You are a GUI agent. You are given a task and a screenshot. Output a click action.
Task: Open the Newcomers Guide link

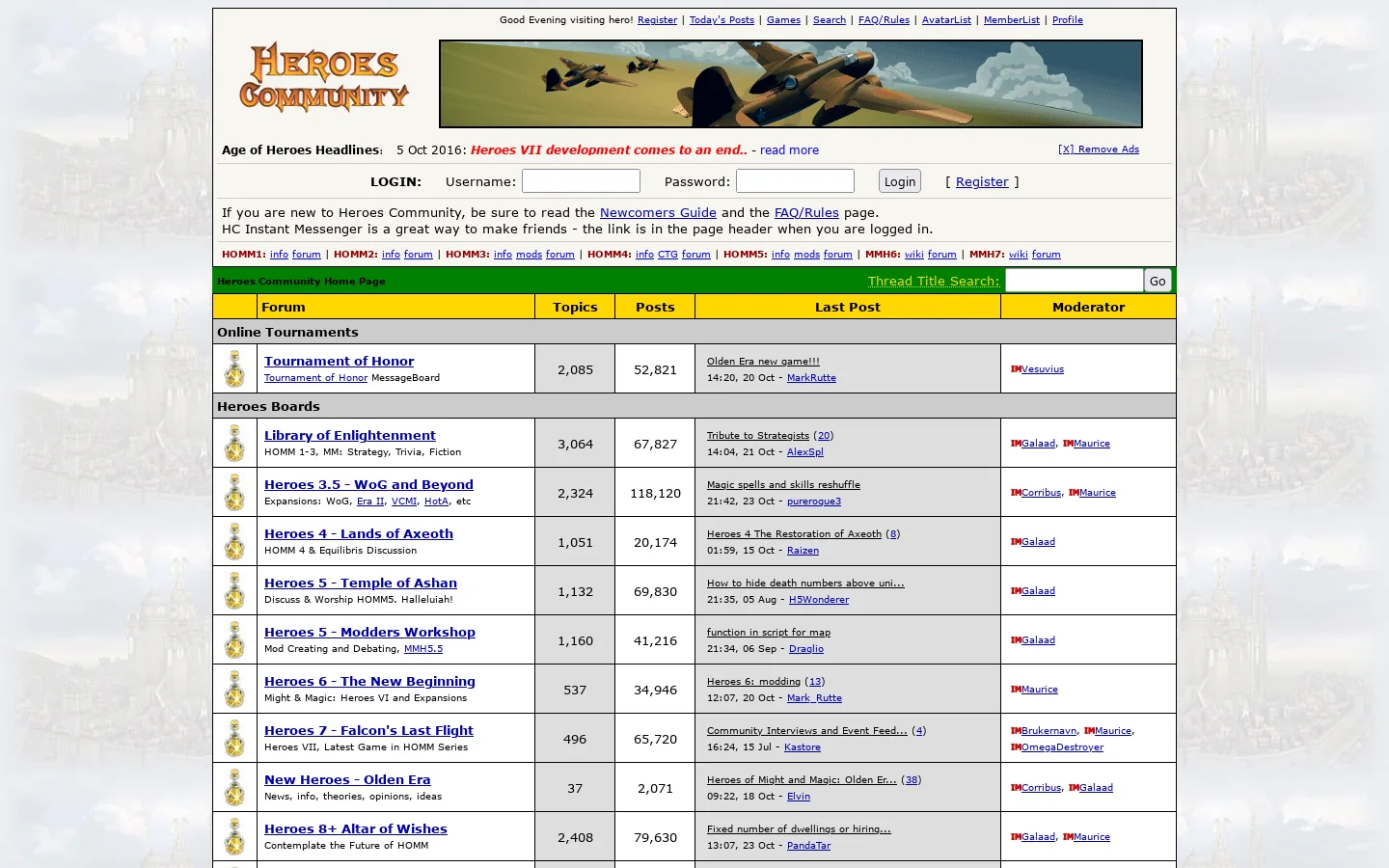tap(658, 213)
